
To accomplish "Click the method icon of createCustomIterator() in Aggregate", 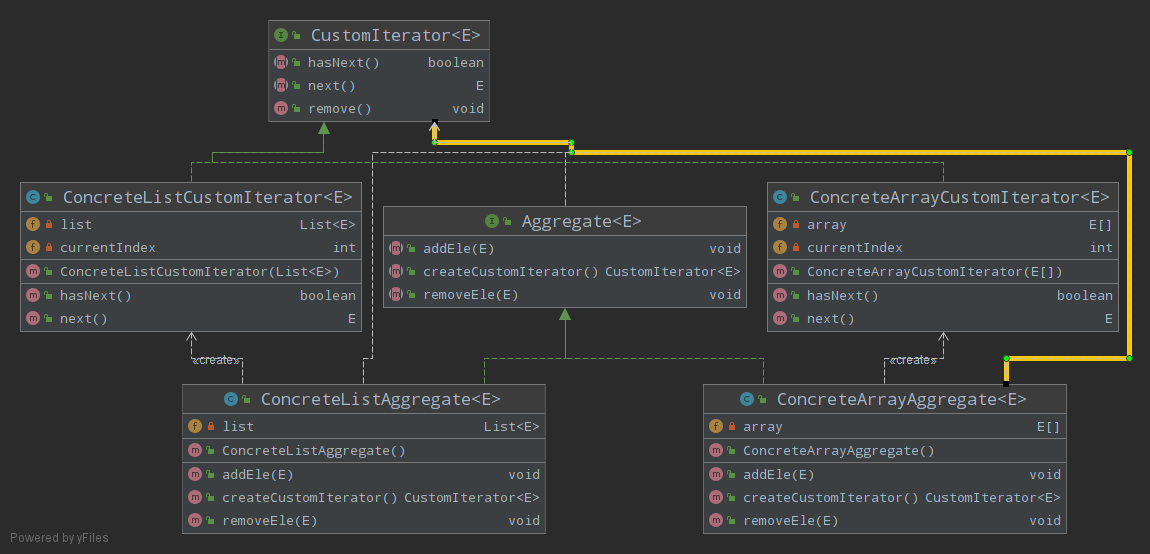I will pos(396,271).
